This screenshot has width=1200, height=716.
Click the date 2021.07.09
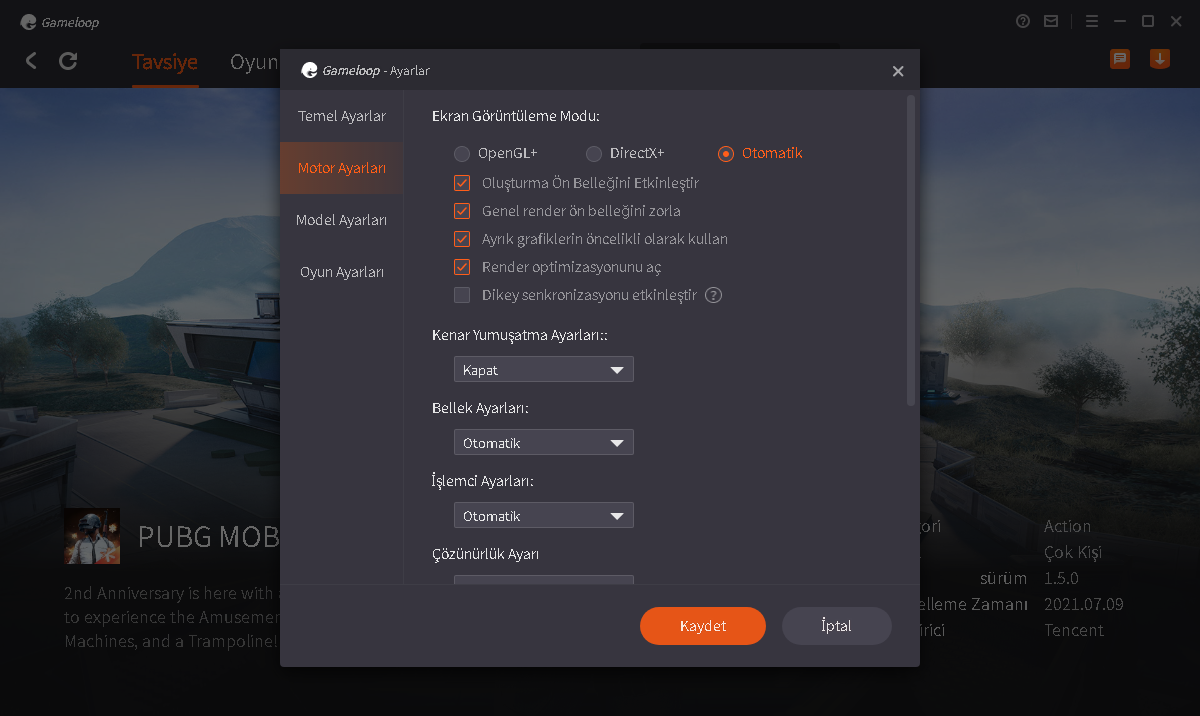(x=1084, y=604)
